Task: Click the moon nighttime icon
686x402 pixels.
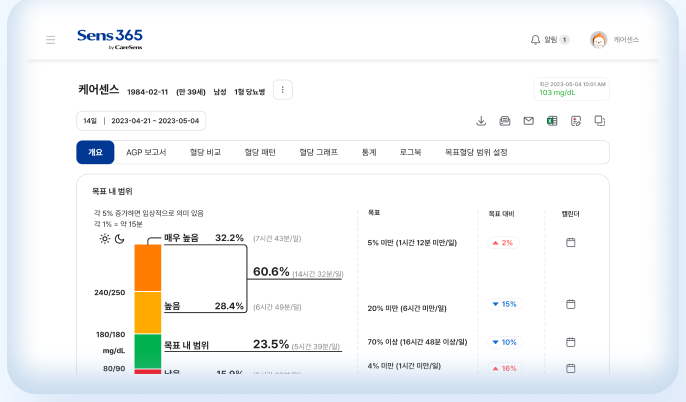Action: point(119,239)
